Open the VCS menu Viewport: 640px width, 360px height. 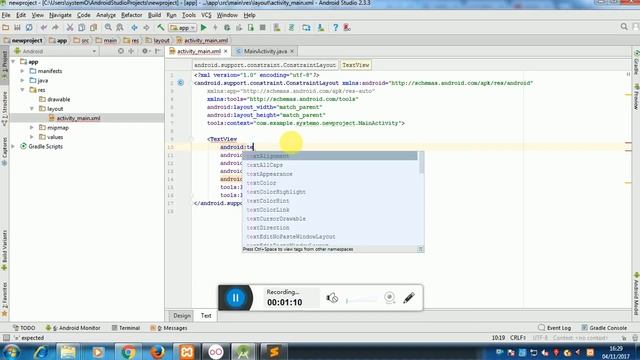206,15
